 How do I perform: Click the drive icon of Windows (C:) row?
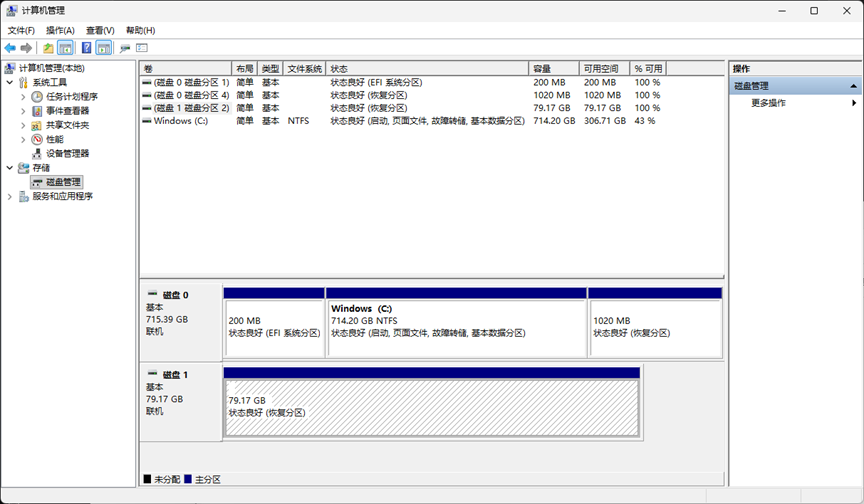(147, 121)
